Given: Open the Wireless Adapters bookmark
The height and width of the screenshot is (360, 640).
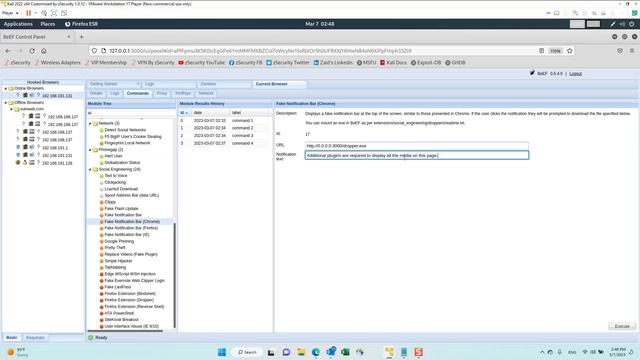Looking at the screenshot, I should click(x=58, y=62).
